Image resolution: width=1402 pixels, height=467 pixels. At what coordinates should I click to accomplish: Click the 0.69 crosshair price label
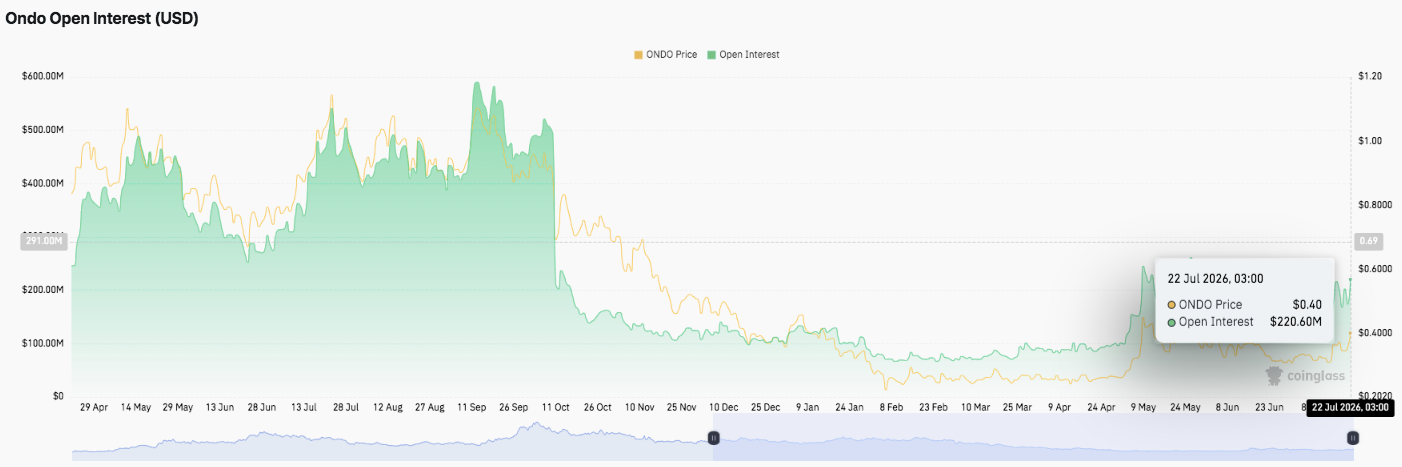1369,241
